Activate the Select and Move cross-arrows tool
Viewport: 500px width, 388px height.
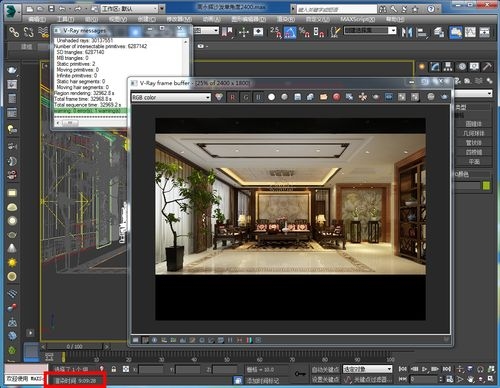[x=244, y=32]
